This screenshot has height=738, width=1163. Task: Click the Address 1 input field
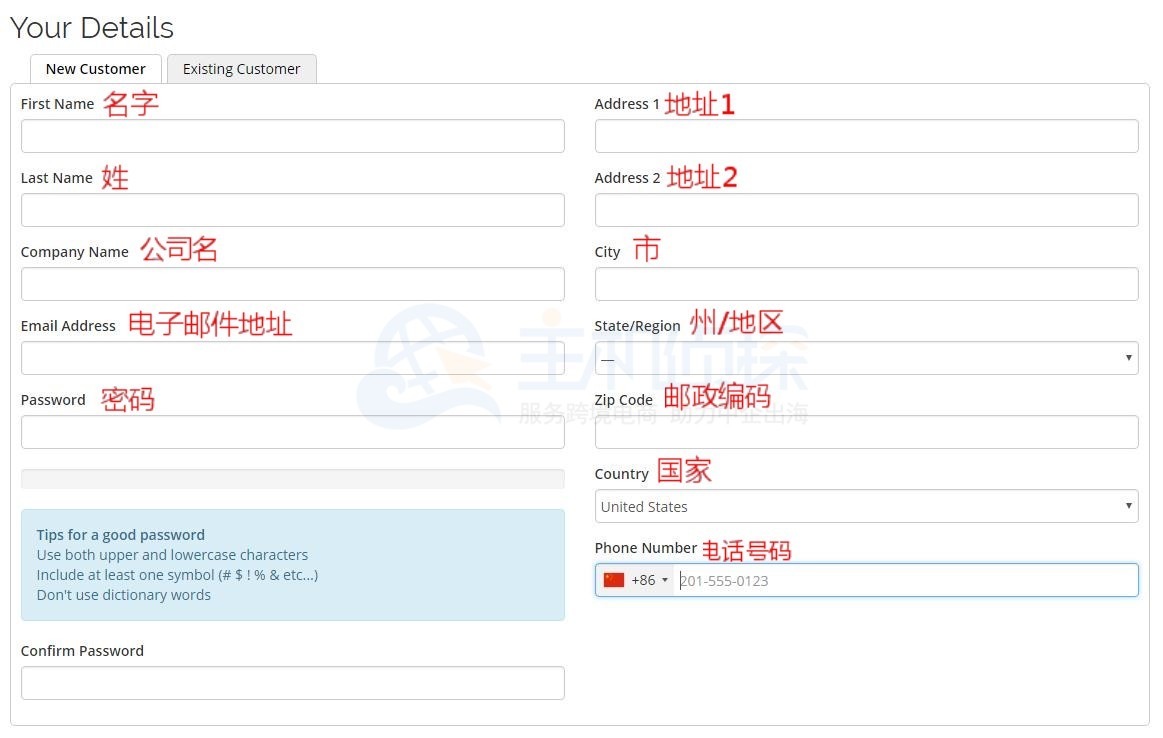click(866, 136)
